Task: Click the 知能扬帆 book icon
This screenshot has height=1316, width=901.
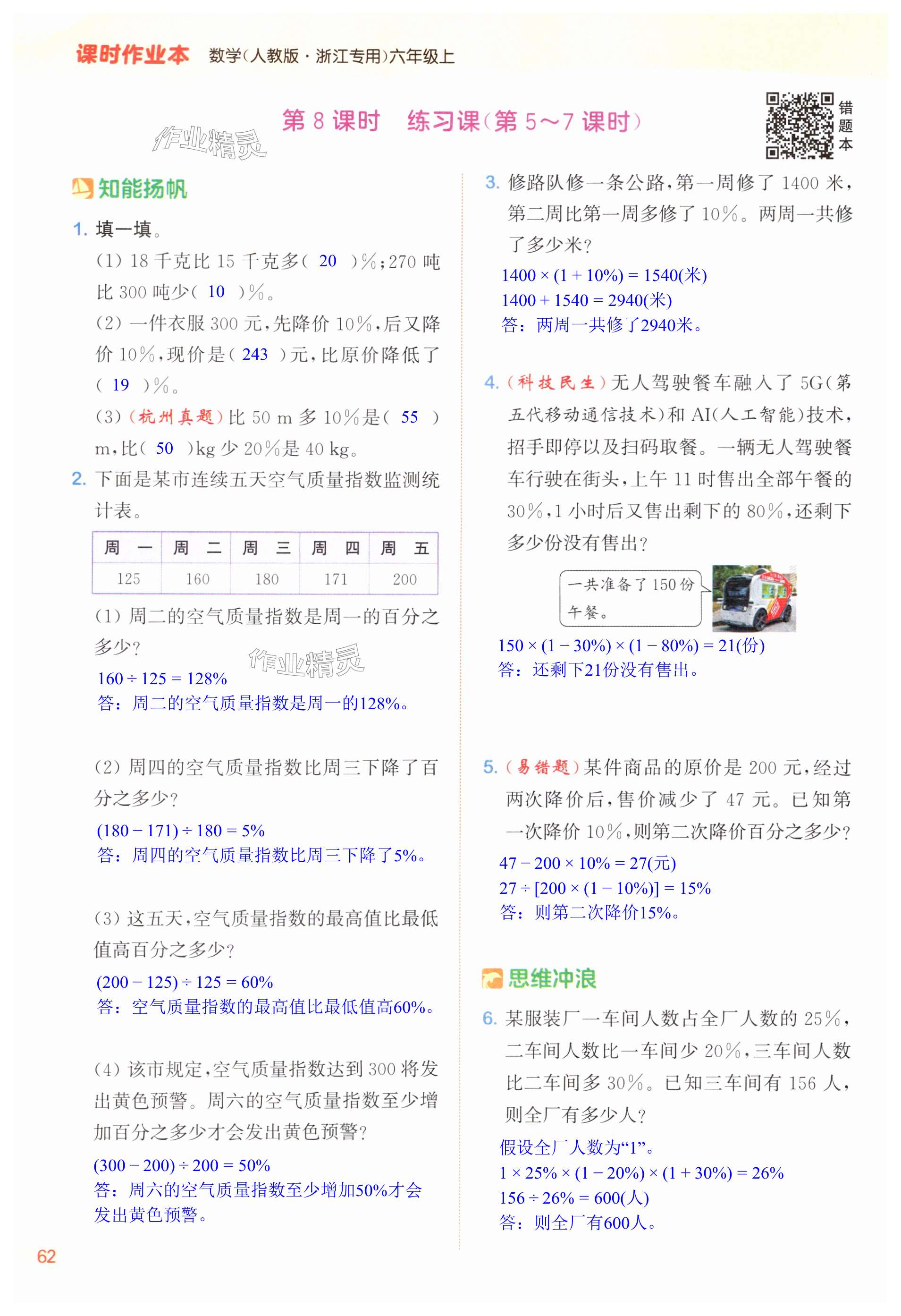Action: coord(82,188)
